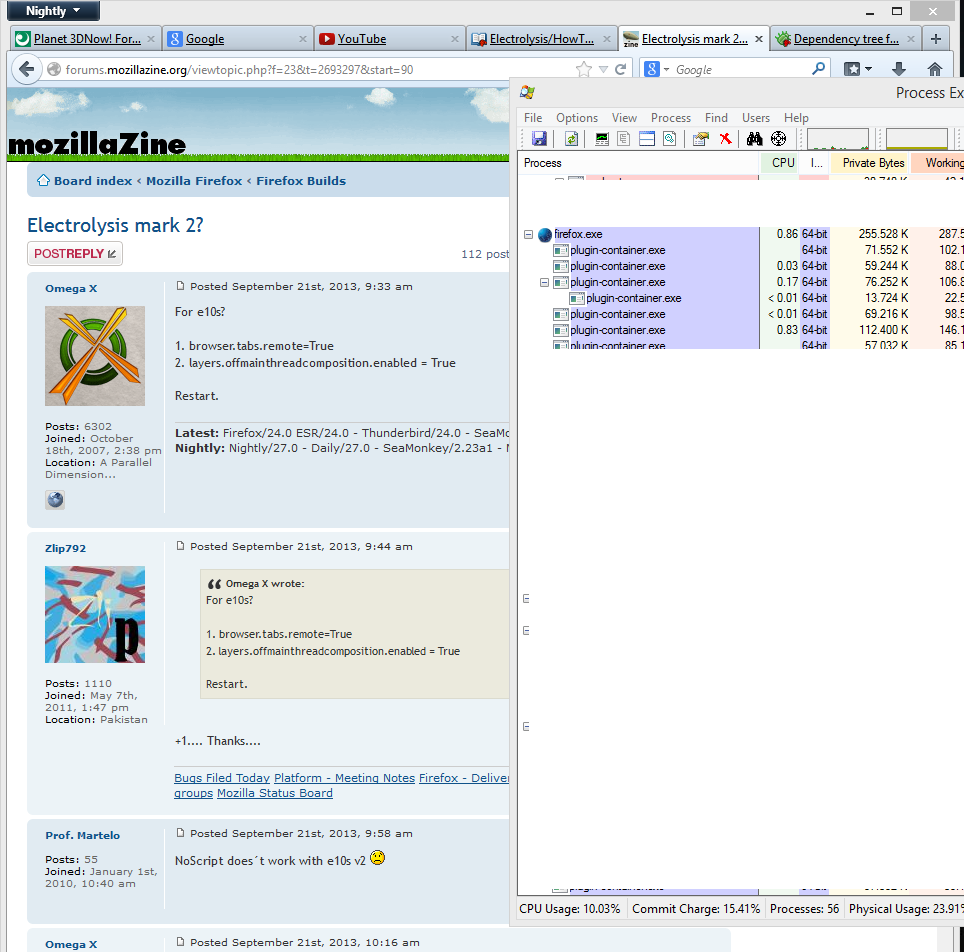Click the Firefox URL address field
The height and width of the screenshot is (952, 964).
(319, 69)
